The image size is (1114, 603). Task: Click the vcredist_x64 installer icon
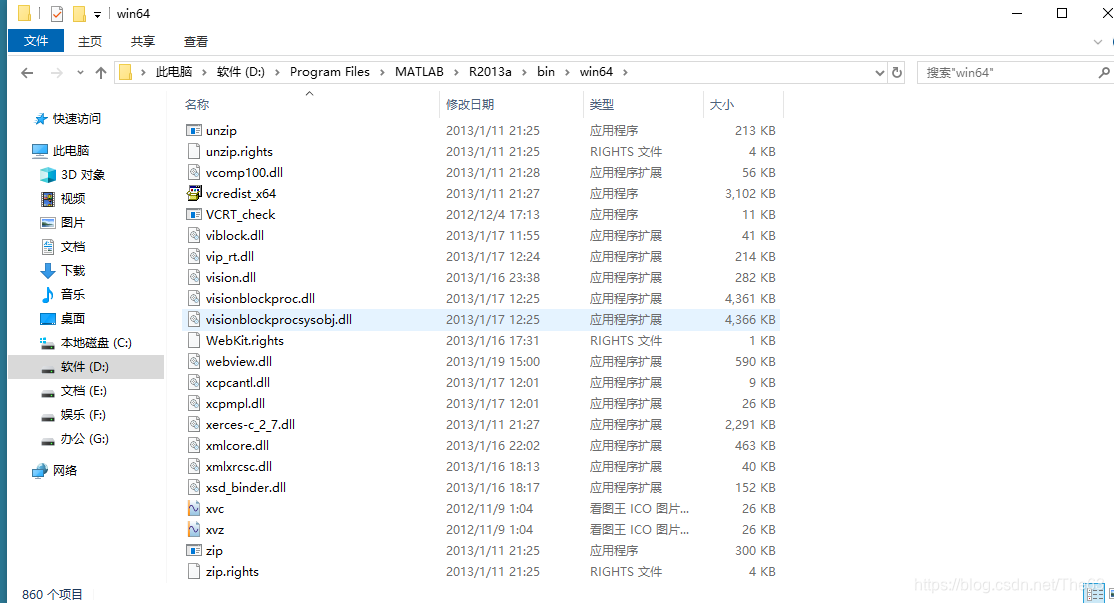193,193
